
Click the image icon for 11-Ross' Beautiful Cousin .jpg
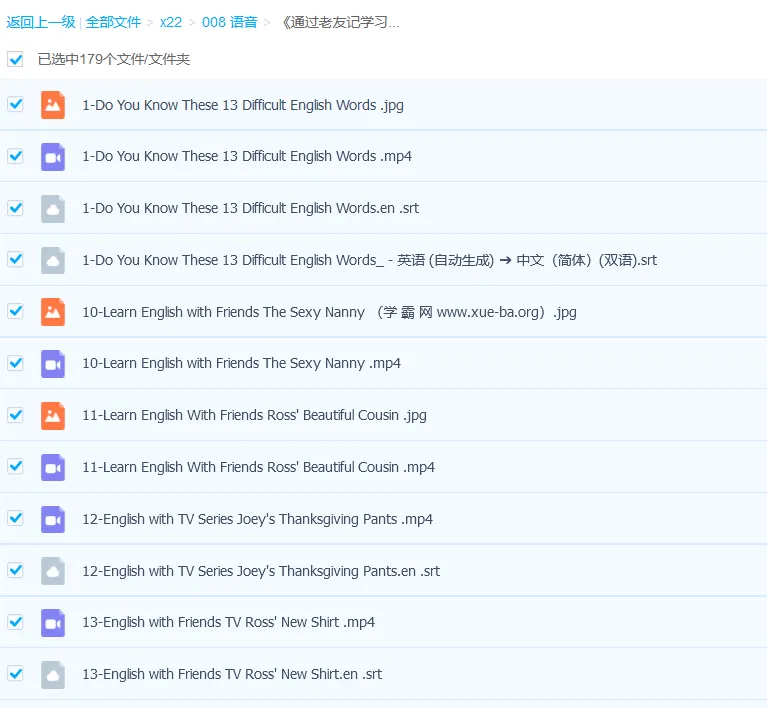(x=53, y=415)
